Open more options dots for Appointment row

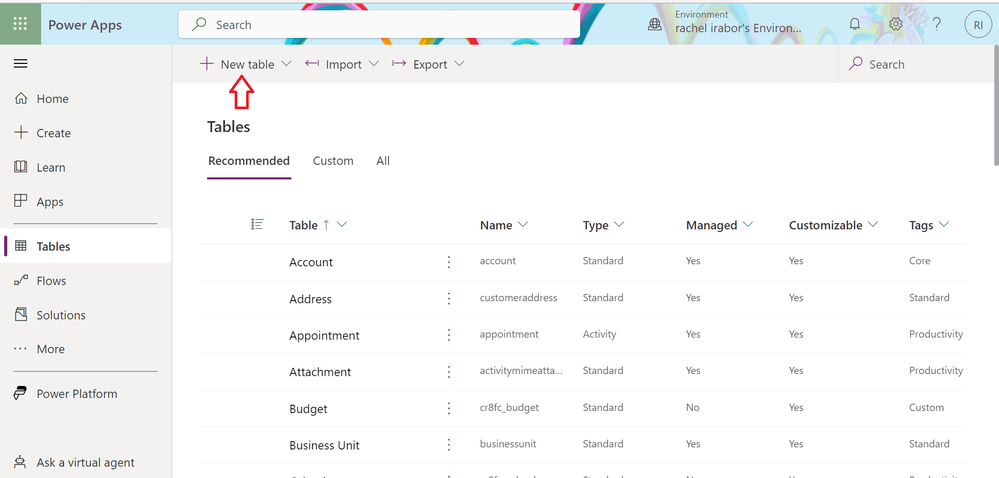pos(449,335)
